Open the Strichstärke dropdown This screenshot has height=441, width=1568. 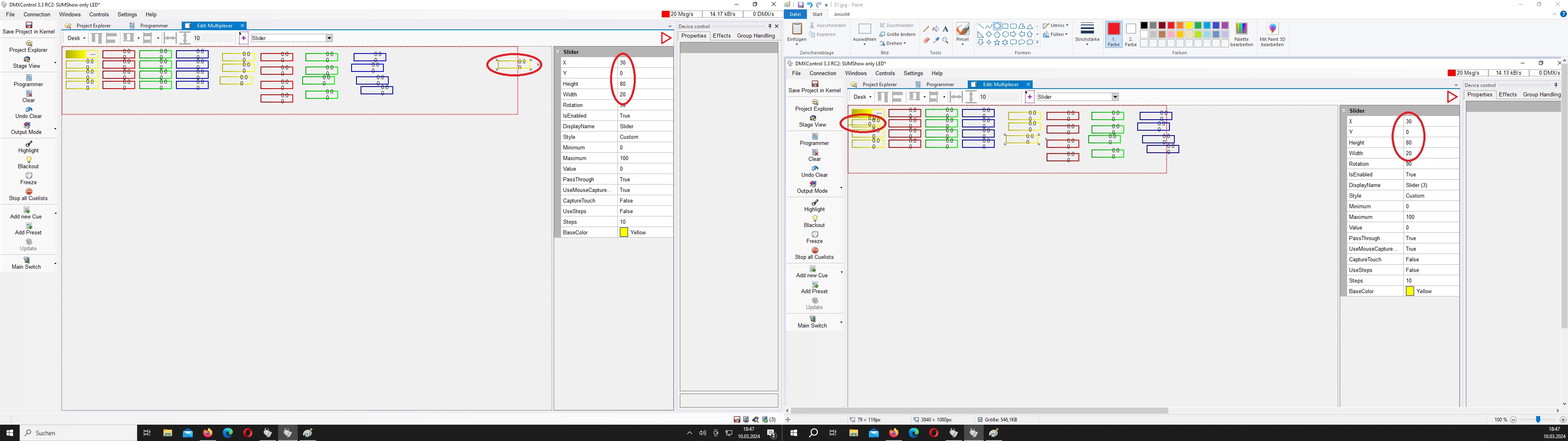(x=1087, y=34)
